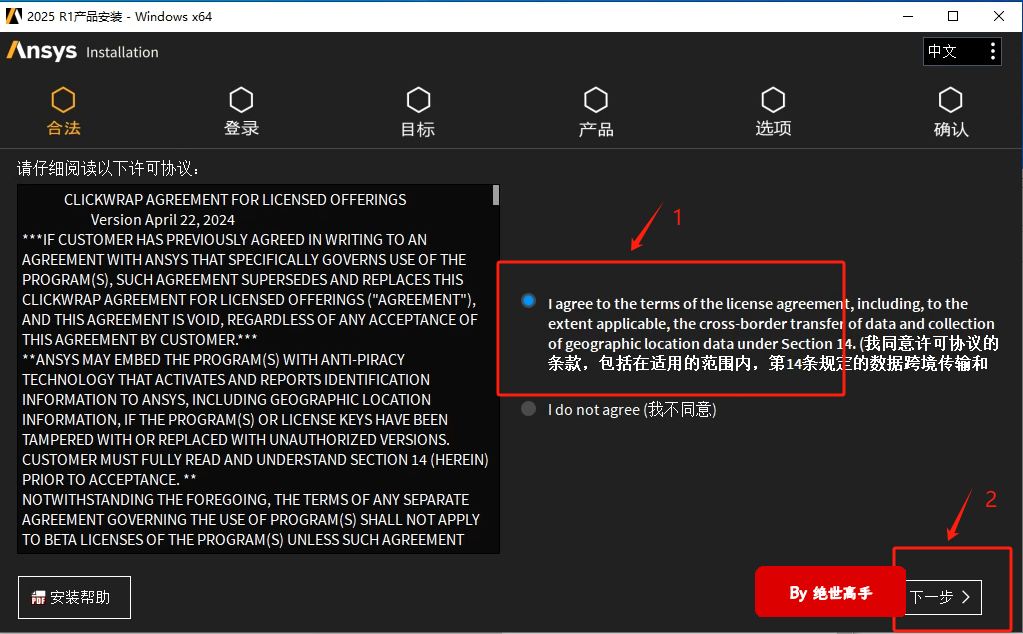This screenshot has height=634, width=1023.
Task: Click the 确认 step hexagon icon
Action: point(951,100)
